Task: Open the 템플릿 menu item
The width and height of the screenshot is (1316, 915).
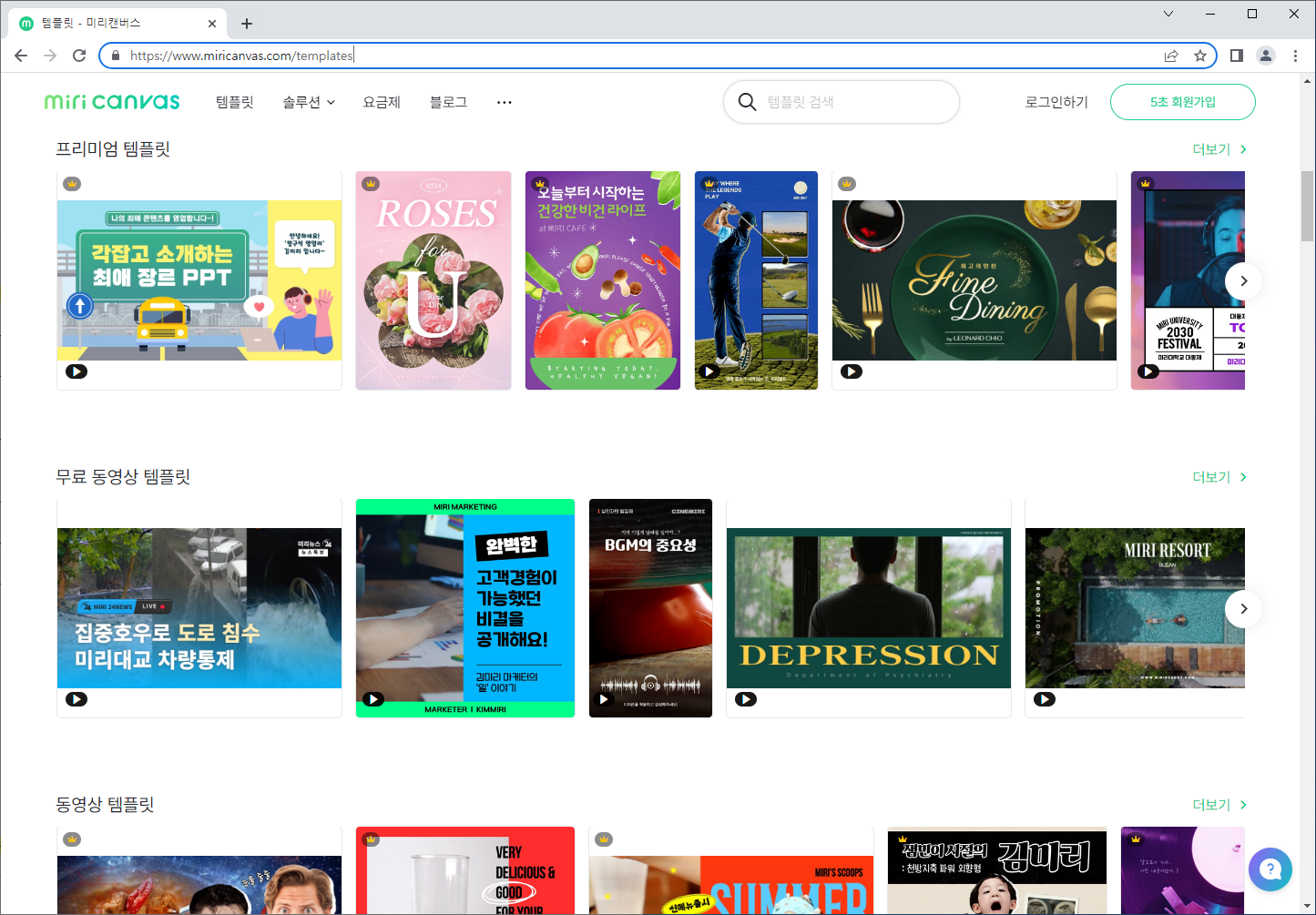Action: pos(235,102)
